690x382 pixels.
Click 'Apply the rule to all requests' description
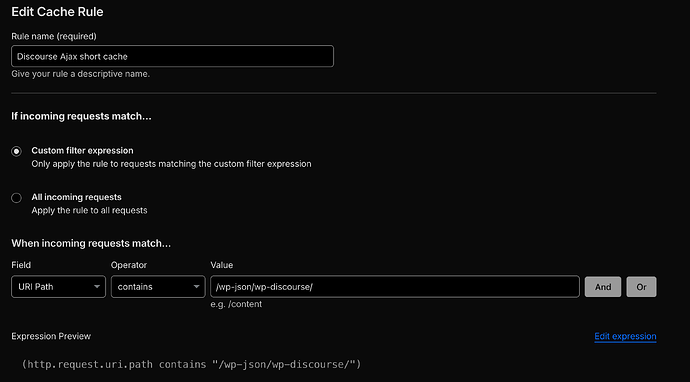[89, 210]
